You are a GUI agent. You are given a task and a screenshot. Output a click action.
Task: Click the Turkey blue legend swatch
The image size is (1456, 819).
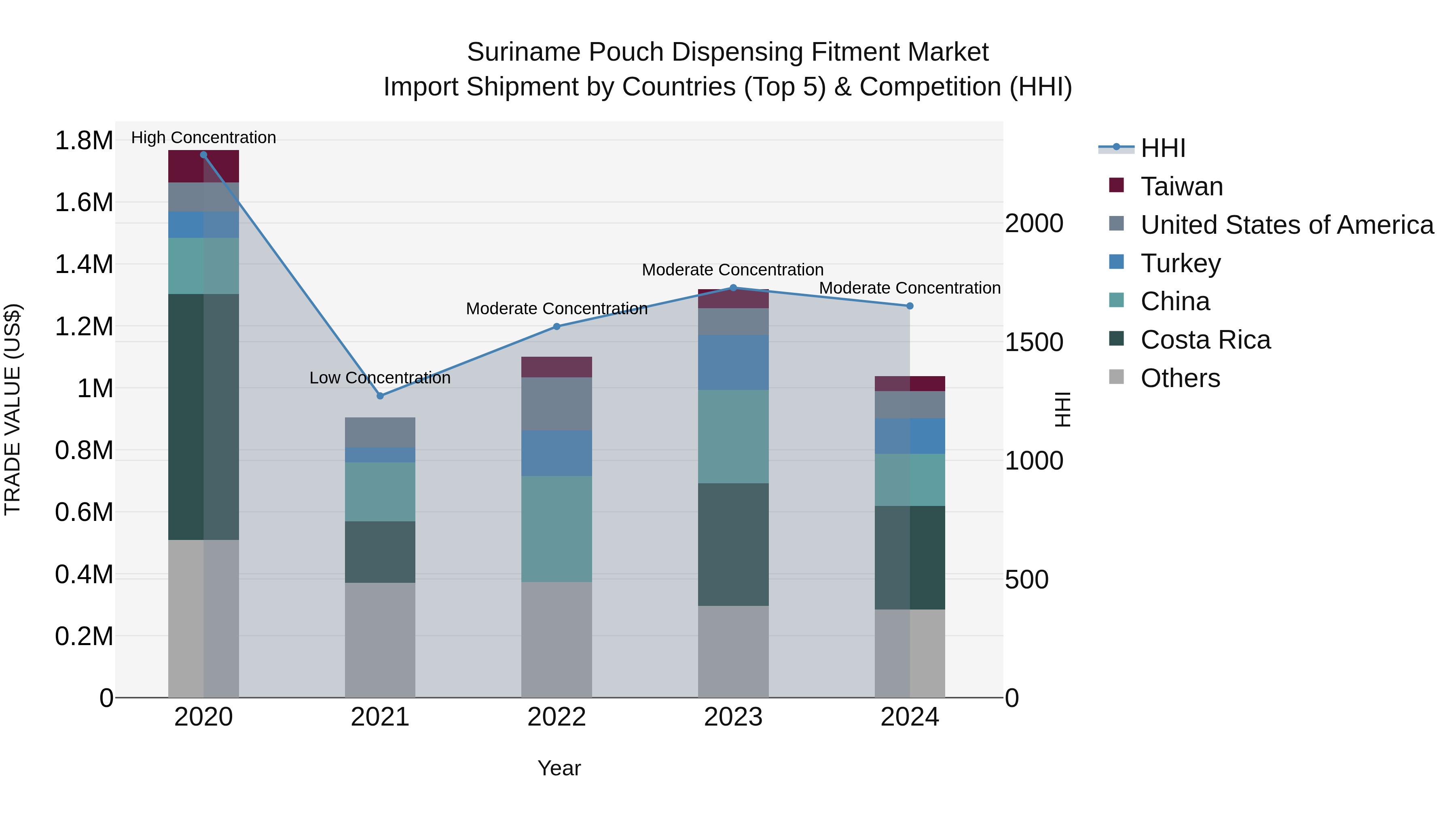pos(1116,262)
